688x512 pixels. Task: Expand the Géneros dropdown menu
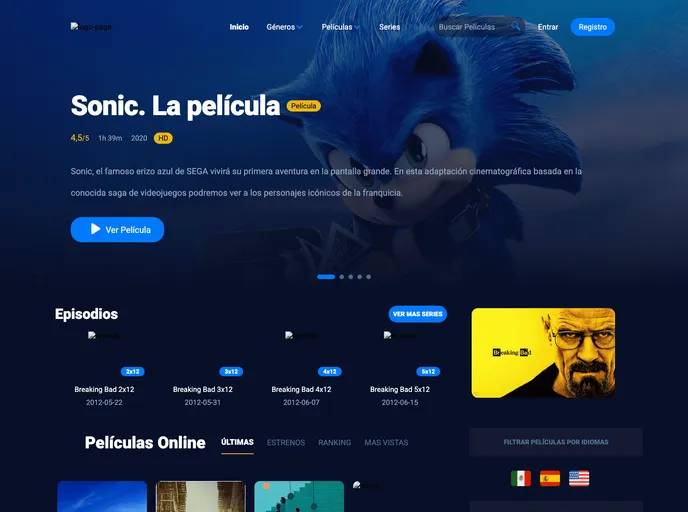click(x=284, y=27)
